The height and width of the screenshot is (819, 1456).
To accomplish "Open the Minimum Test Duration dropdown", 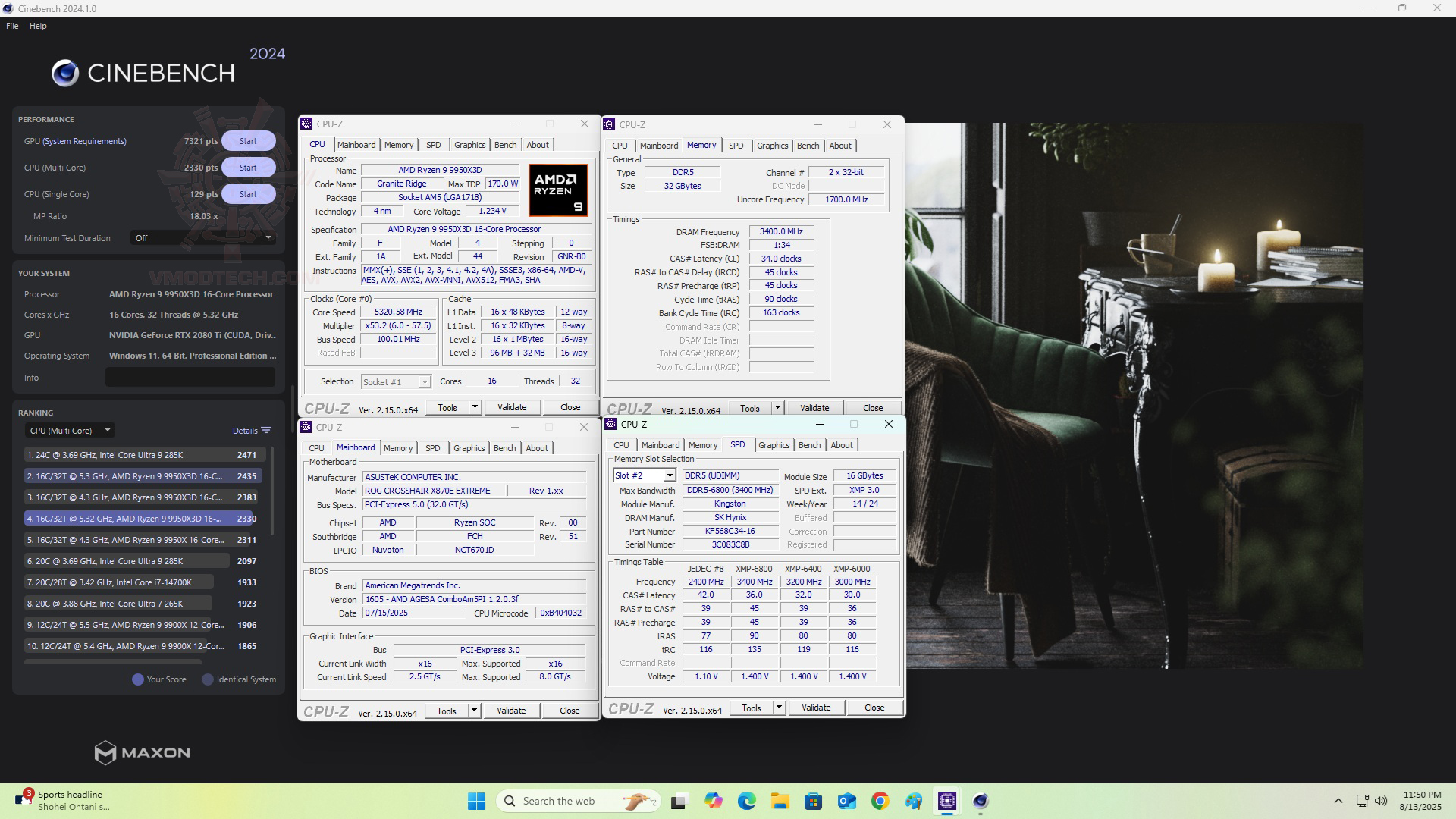I will [202, 237].
